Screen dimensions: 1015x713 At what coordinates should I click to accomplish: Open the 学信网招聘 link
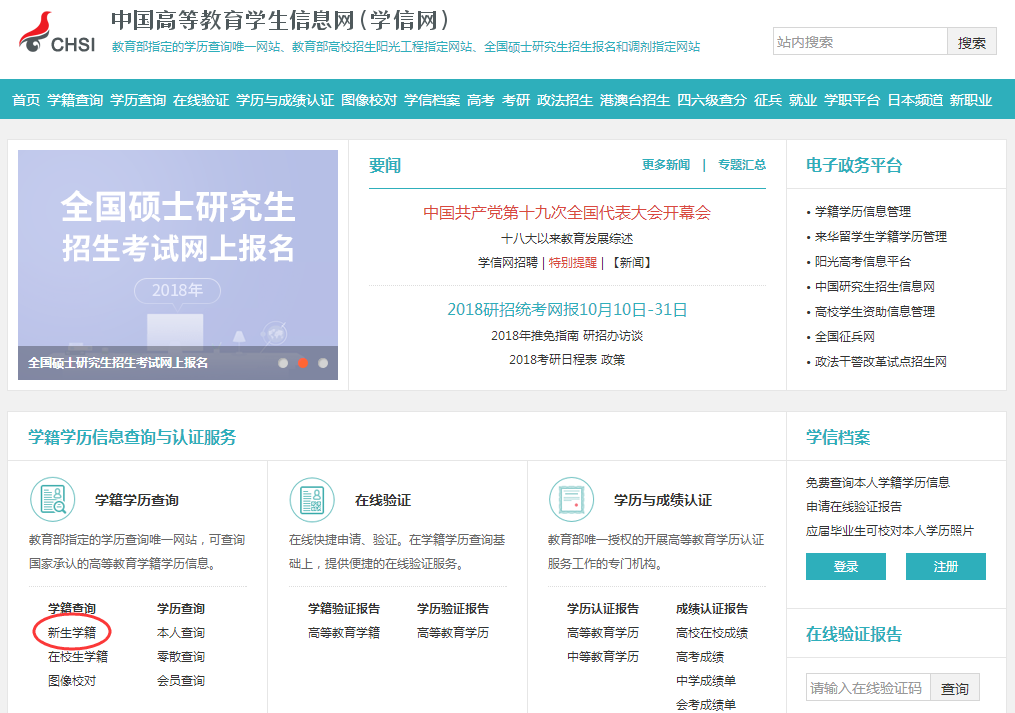click(x=508, y=262)
